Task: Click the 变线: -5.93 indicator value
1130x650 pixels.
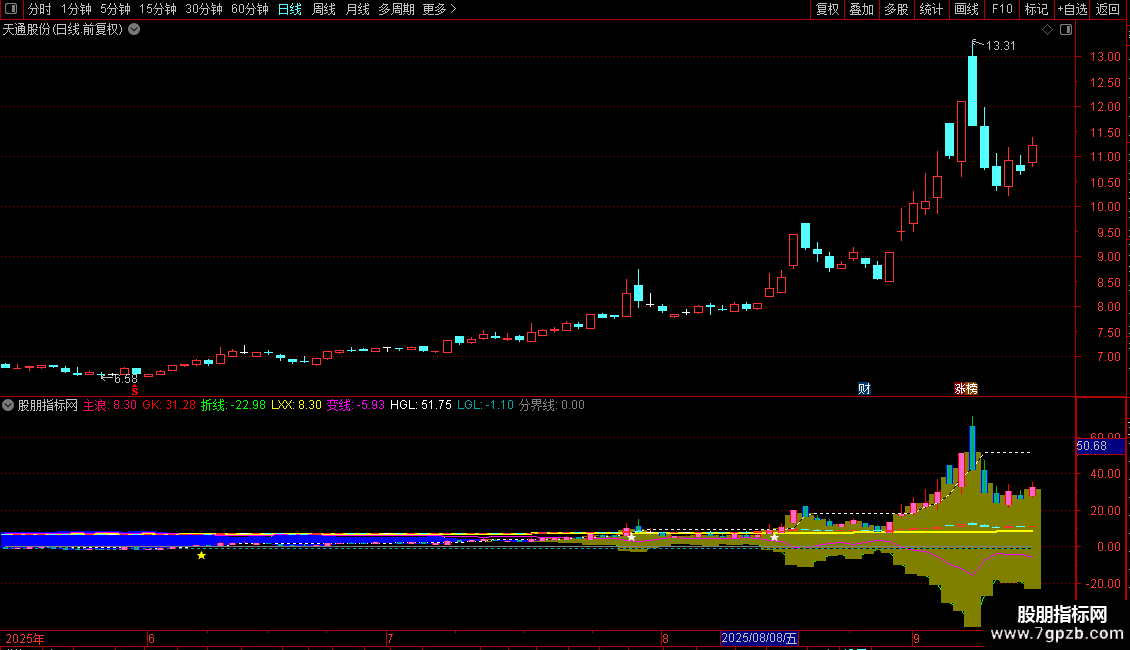Action: pyautogui.click(x=355, y=405)
